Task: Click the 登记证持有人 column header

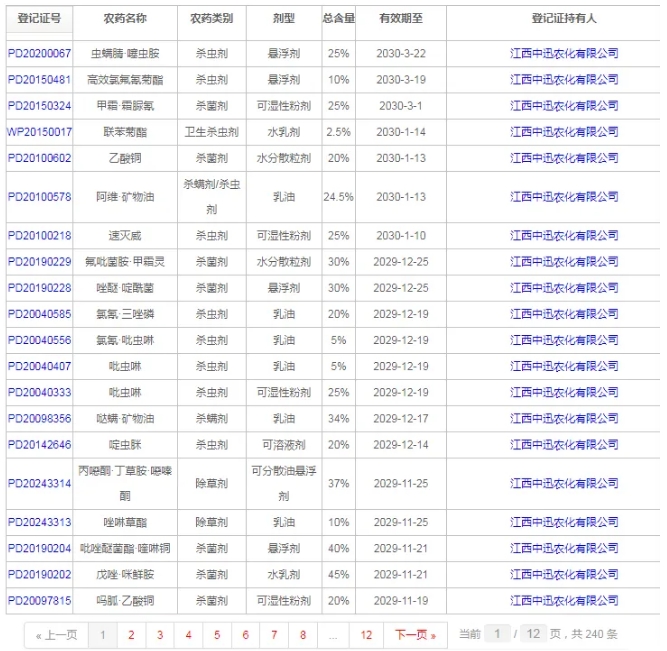Action: 564,18
